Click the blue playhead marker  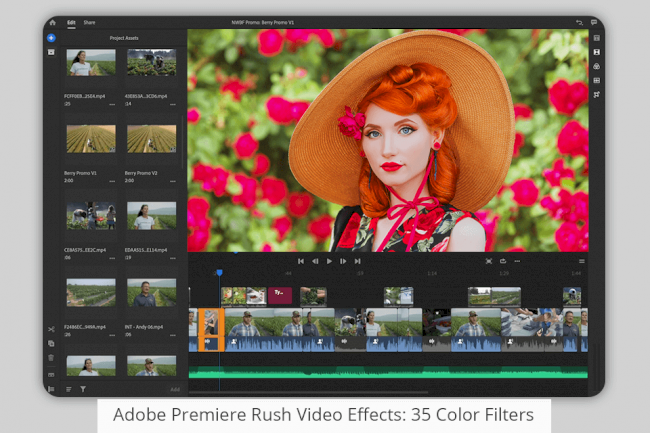[219, 272]
